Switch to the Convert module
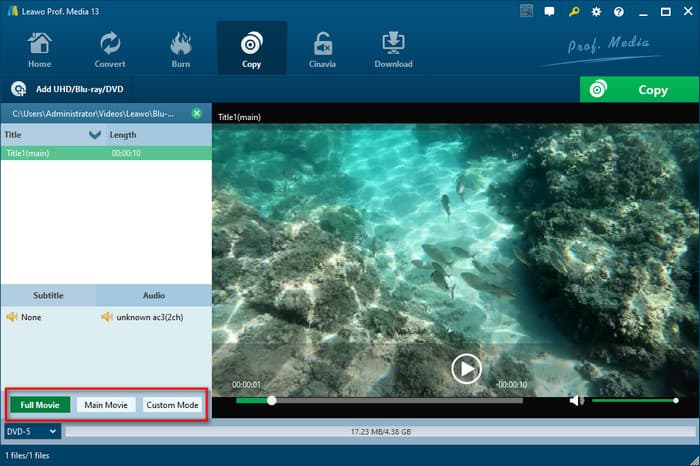Image resolution: width=700 pixels, height=466 pixels. (x=110, y=50)
